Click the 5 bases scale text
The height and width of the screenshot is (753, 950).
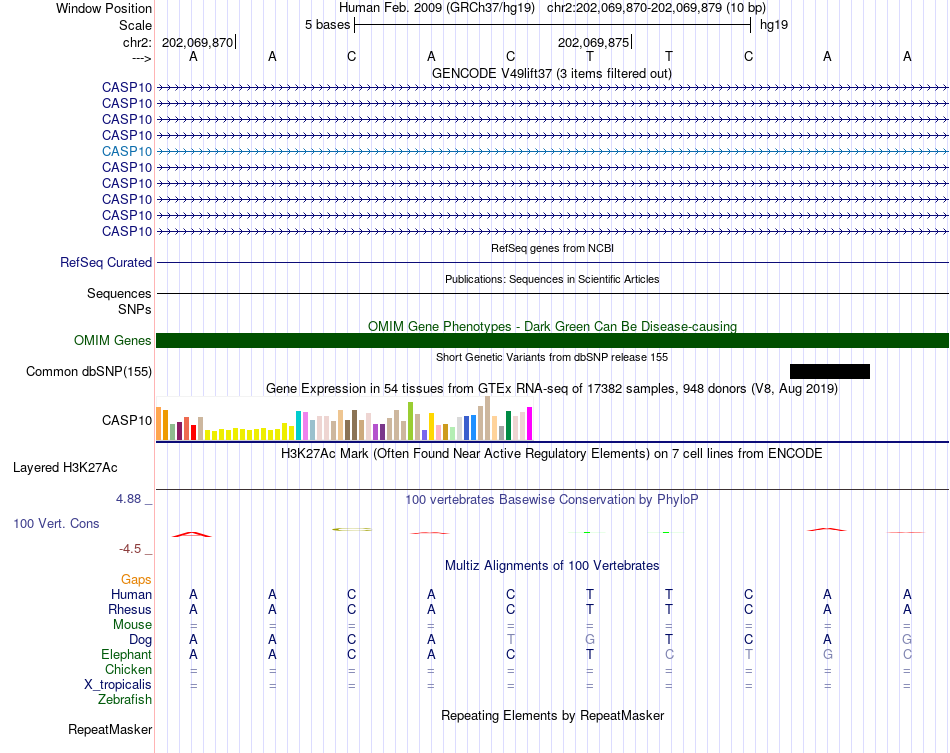pyautogui.click(x=327, y=25)
